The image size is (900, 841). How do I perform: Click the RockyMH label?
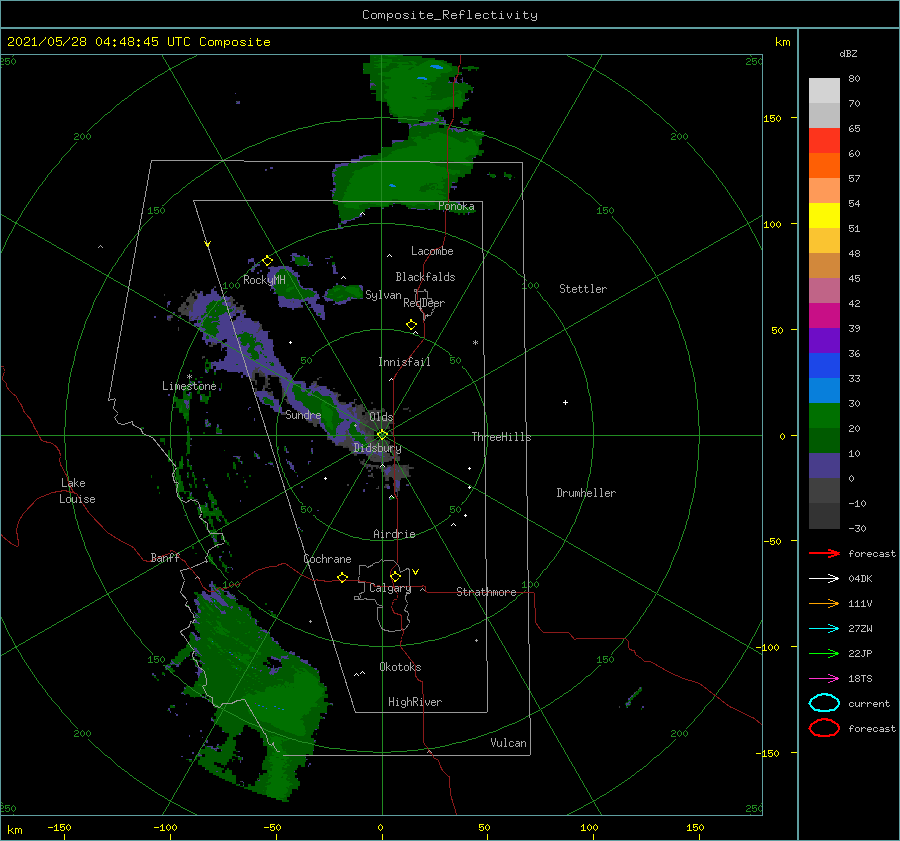click(264, 280)
